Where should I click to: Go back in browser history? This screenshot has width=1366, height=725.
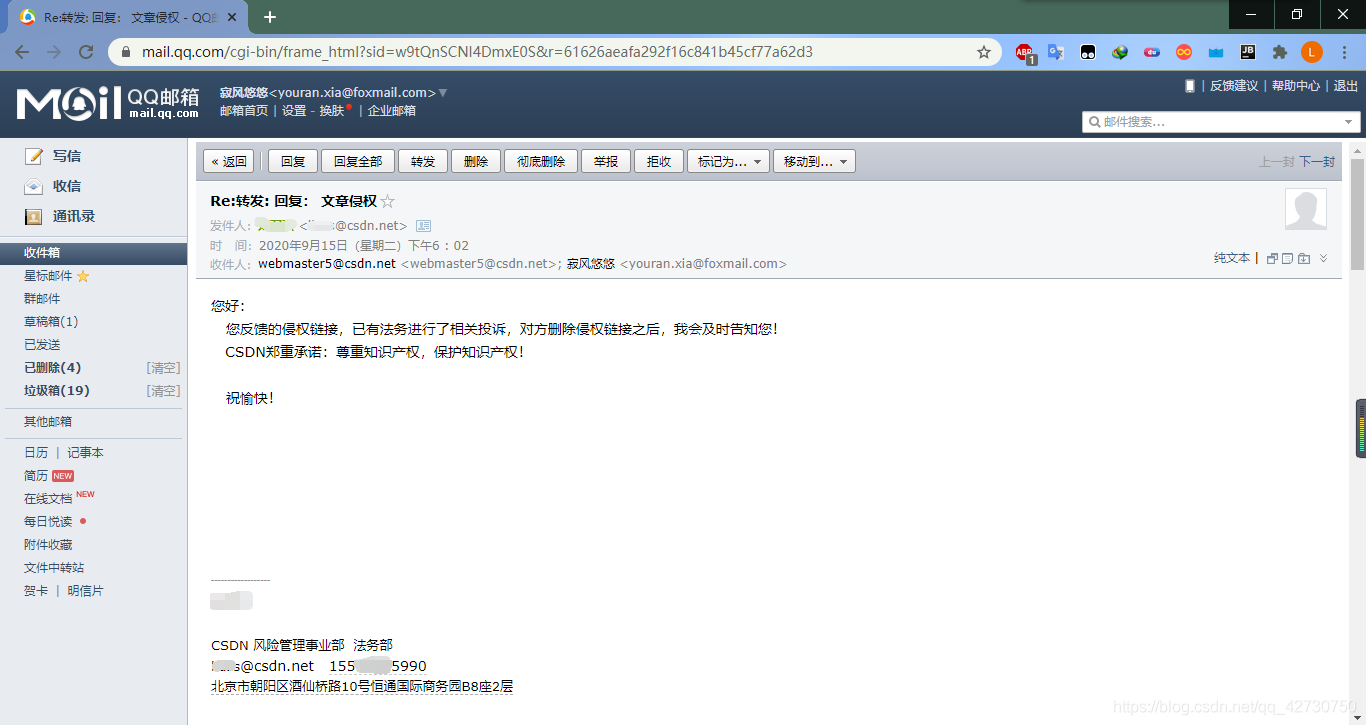(x=22, y=52)
